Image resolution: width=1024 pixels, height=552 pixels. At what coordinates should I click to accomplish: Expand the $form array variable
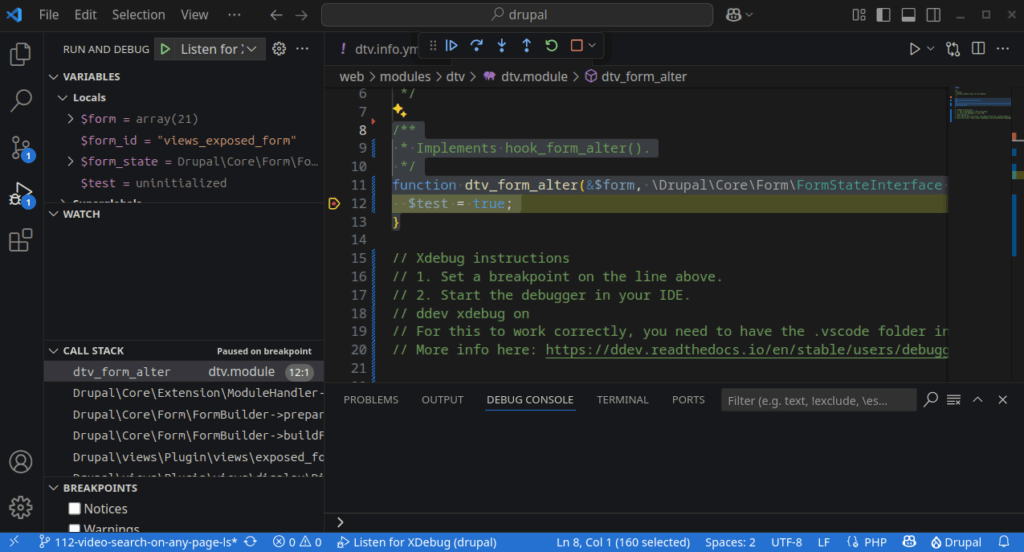(71, 119)
